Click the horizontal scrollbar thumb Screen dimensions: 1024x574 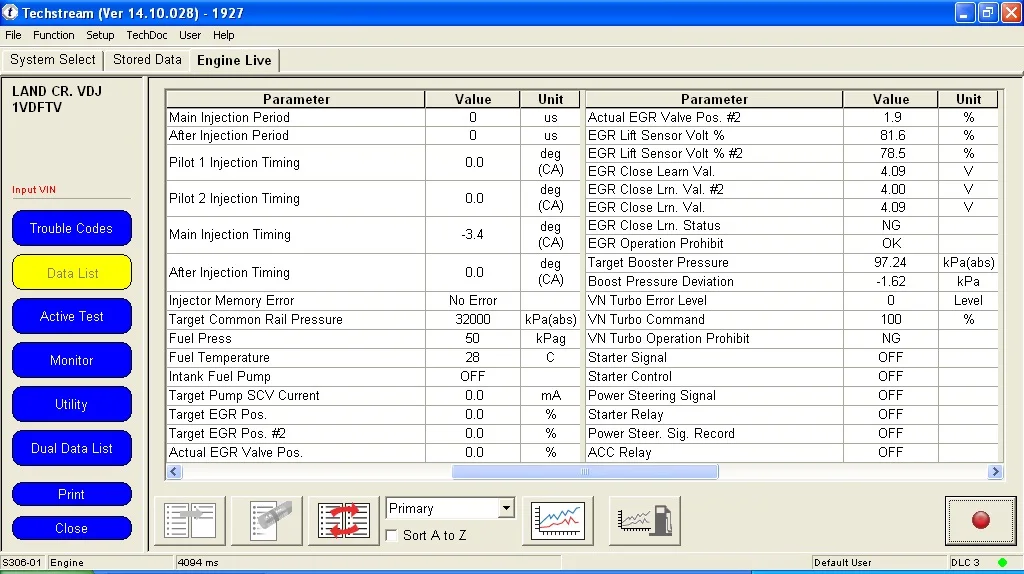585,471
